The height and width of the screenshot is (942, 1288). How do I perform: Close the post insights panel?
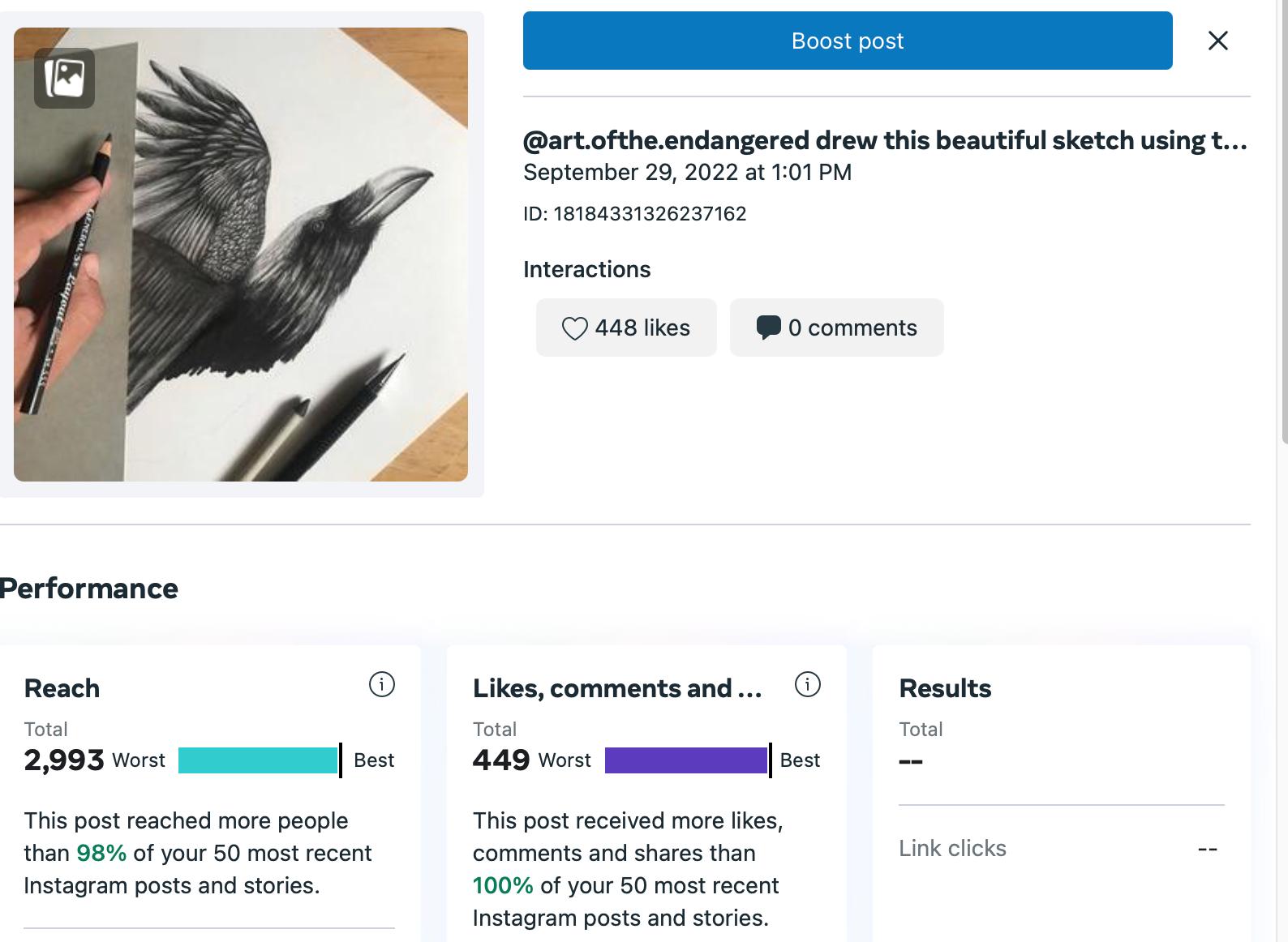pyautogui.click(x=1217, y=41)
